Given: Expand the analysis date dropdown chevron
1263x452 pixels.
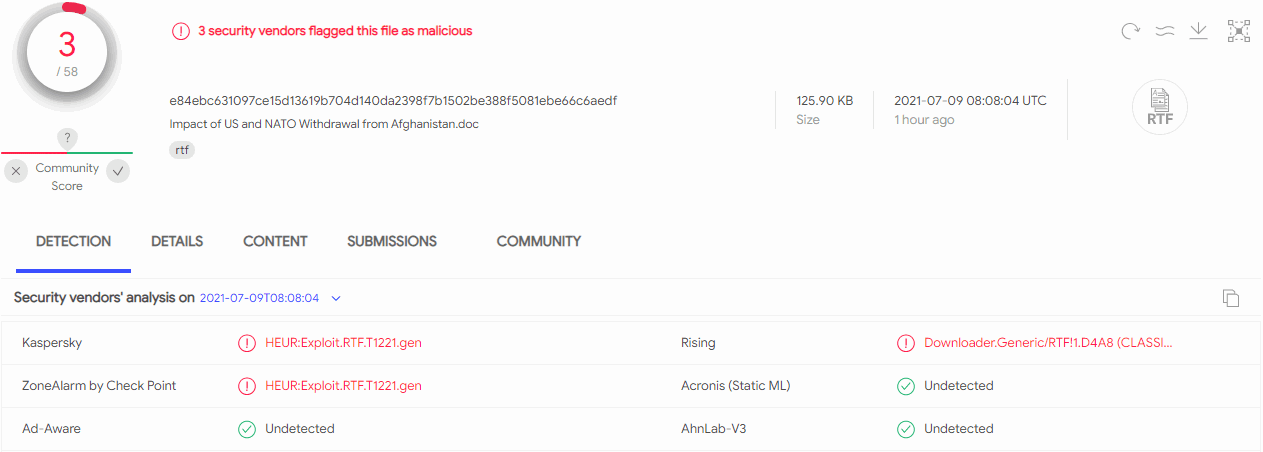Looking at the screenshot, I should [336, 298].
